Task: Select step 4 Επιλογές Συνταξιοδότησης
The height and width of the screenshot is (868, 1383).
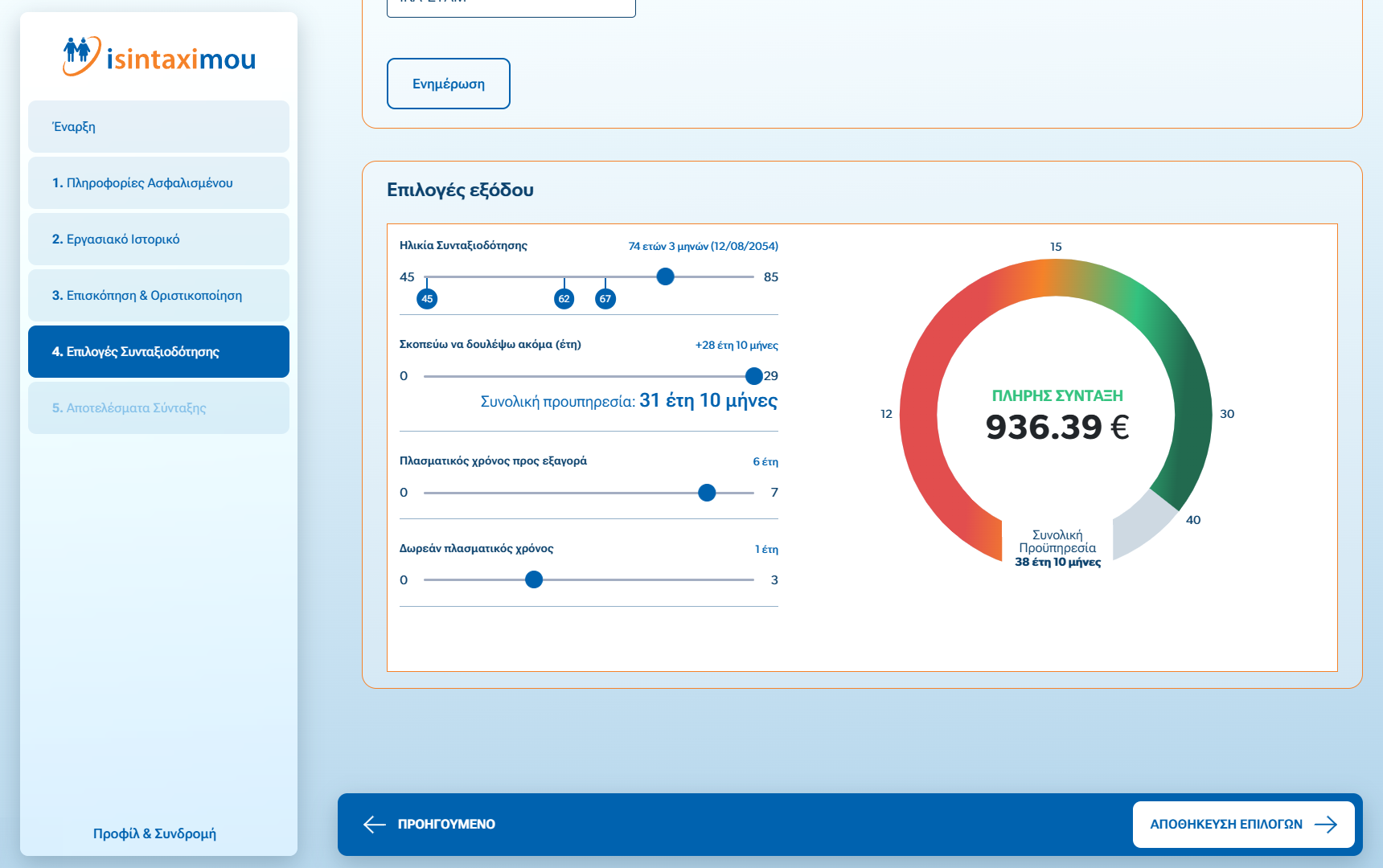Action: [158, 352]
